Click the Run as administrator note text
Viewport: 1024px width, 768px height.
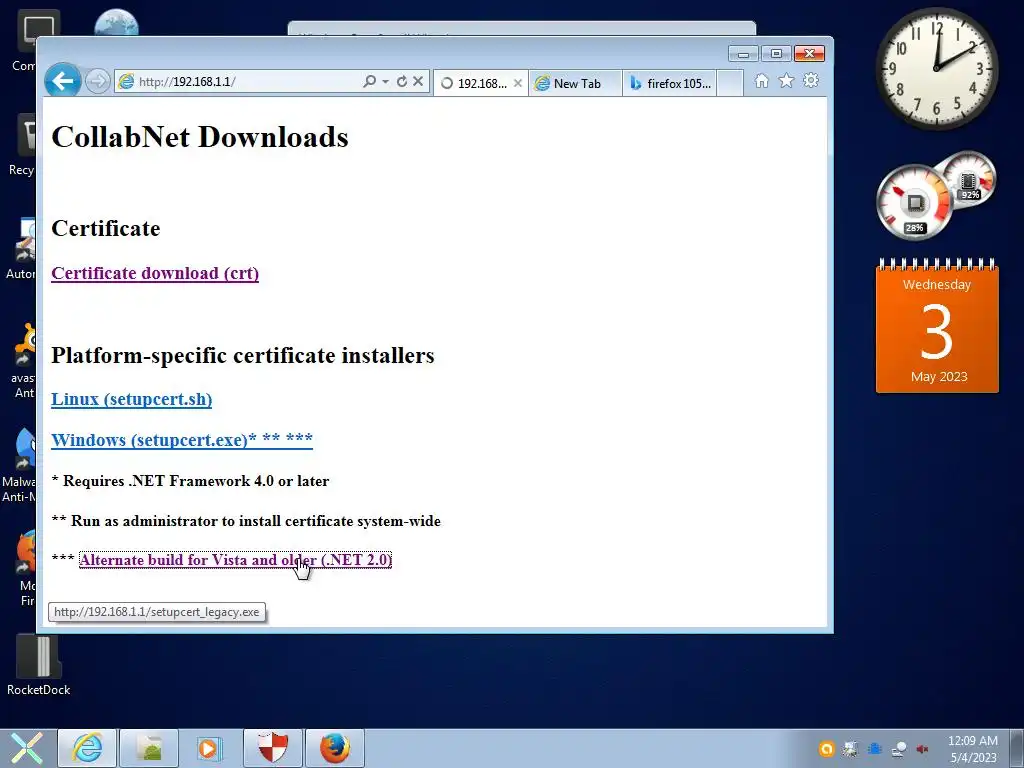click(246, 520)
